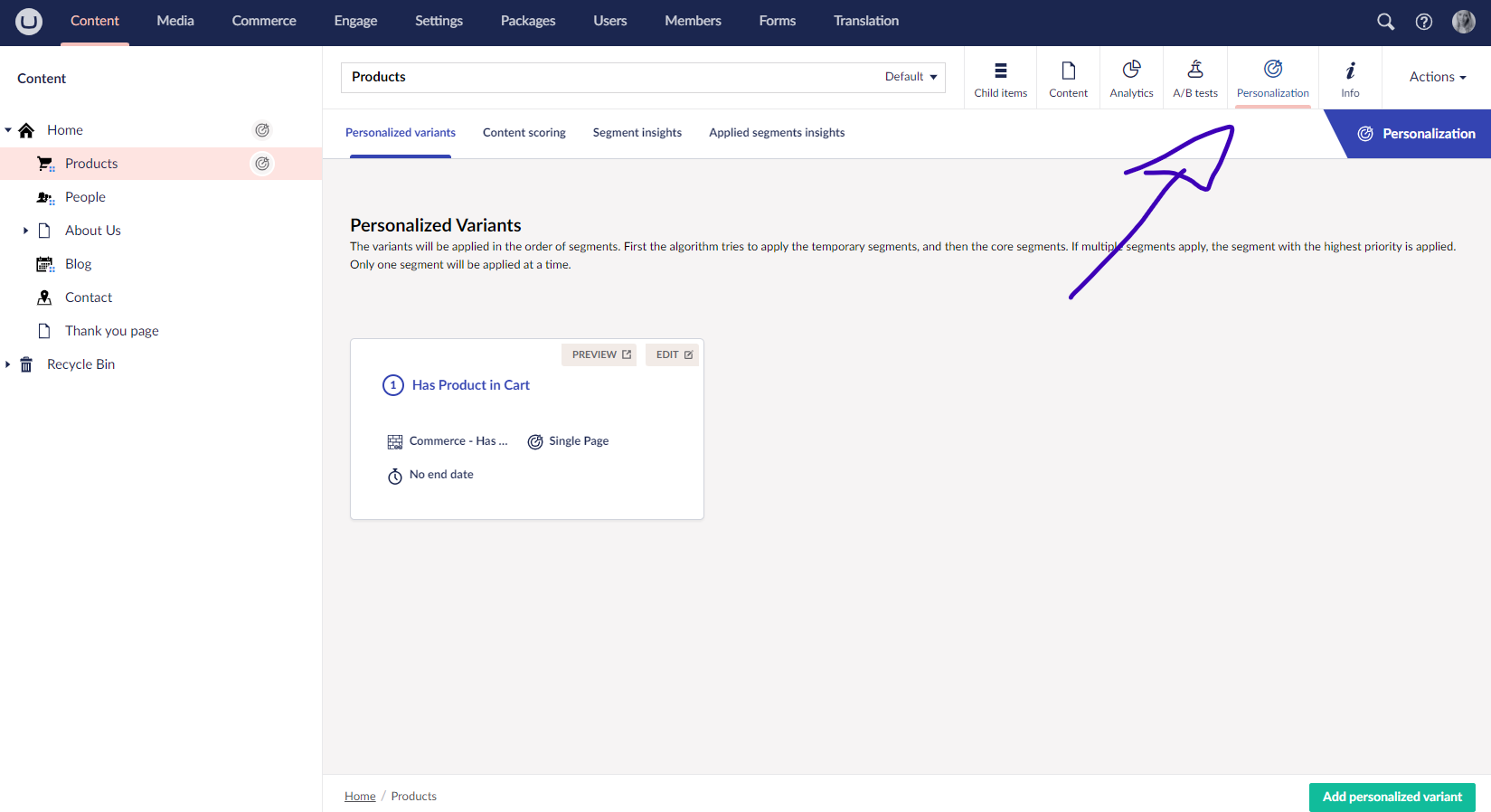The image size is (1491, 812).
Task: Click the shopping cart icon beside Products
Action: [45, 164]
